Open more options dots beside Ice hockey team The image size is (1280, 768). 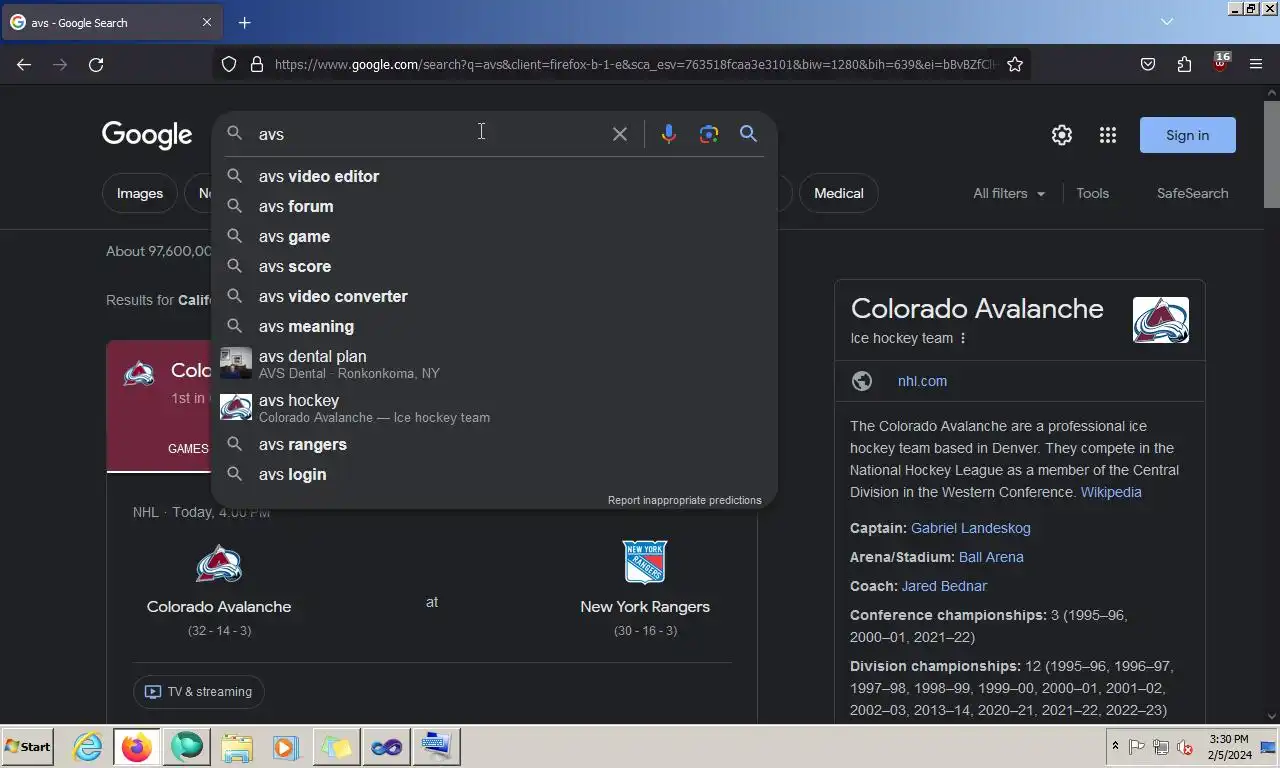pyautogui.click(x=963, y=338)
